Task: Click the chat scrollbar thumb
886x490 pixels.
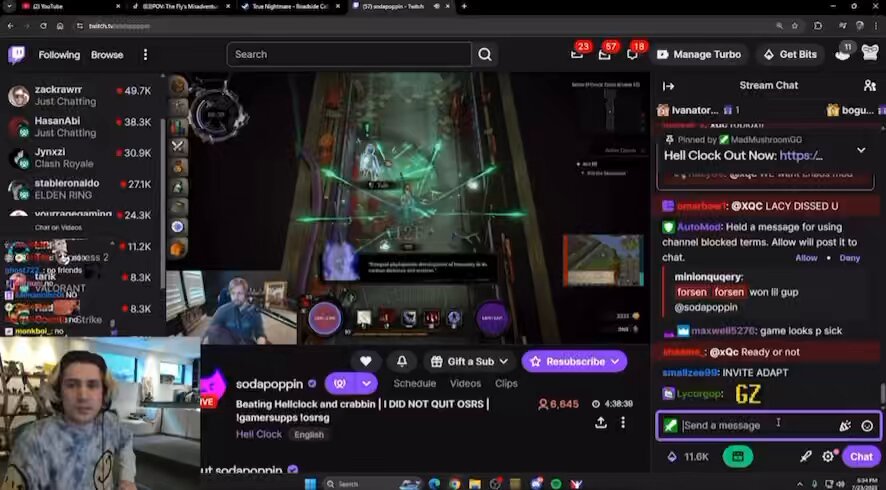Action: (882, 393)
